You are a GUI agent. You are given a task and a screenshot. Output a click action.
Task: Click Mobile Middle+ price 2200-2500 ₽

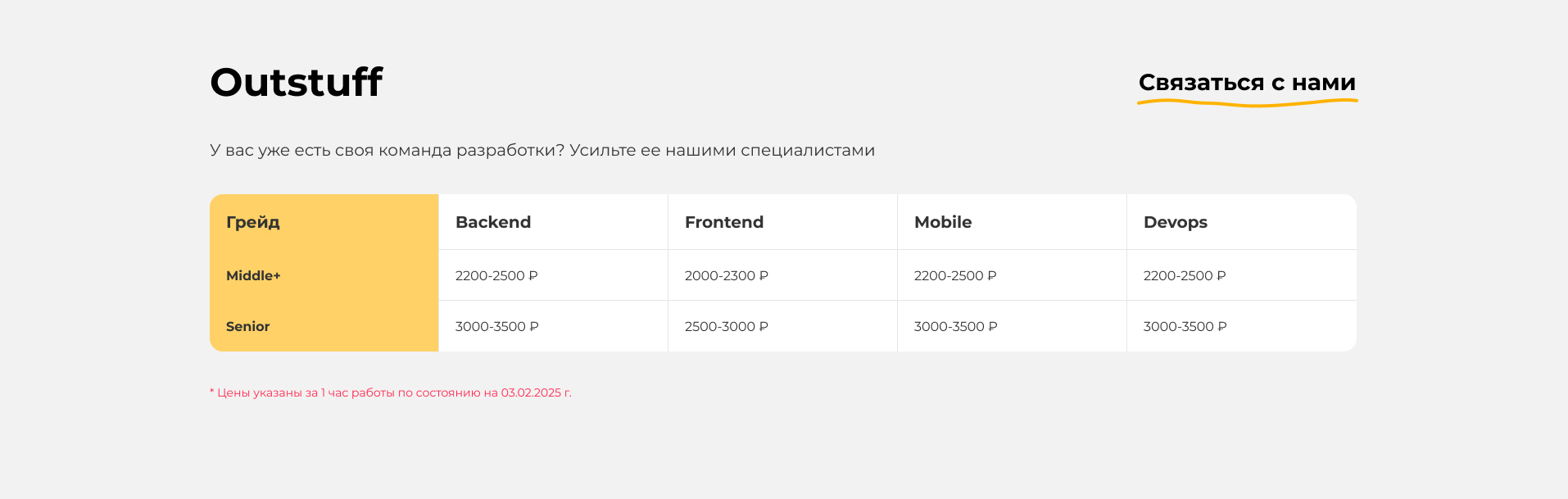pyautogui.click(x=955, y=276)
